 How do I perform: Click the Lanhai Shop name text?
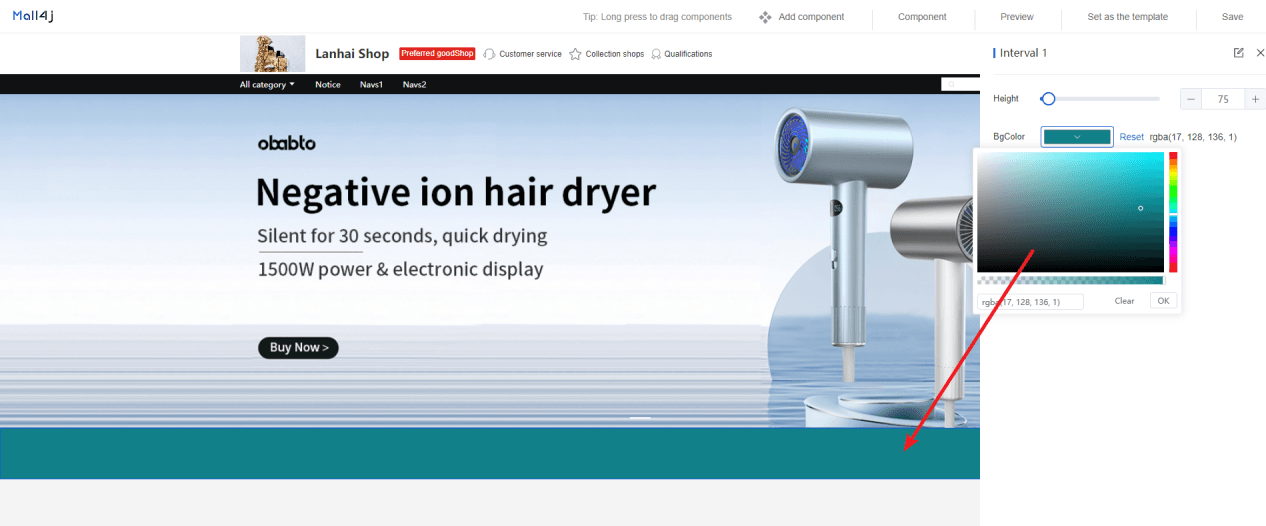[352, 54]
